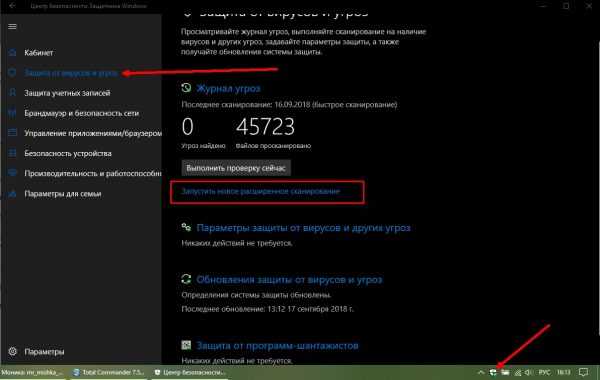Open the Кабинет home section
Viewport: 600px width, 380px height.
(39, 53)
